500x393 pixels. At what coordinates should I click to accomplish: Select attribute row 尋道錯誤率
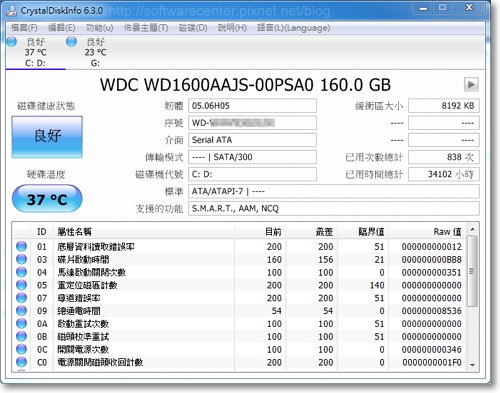pyautogui.click(x=240, y=298)
